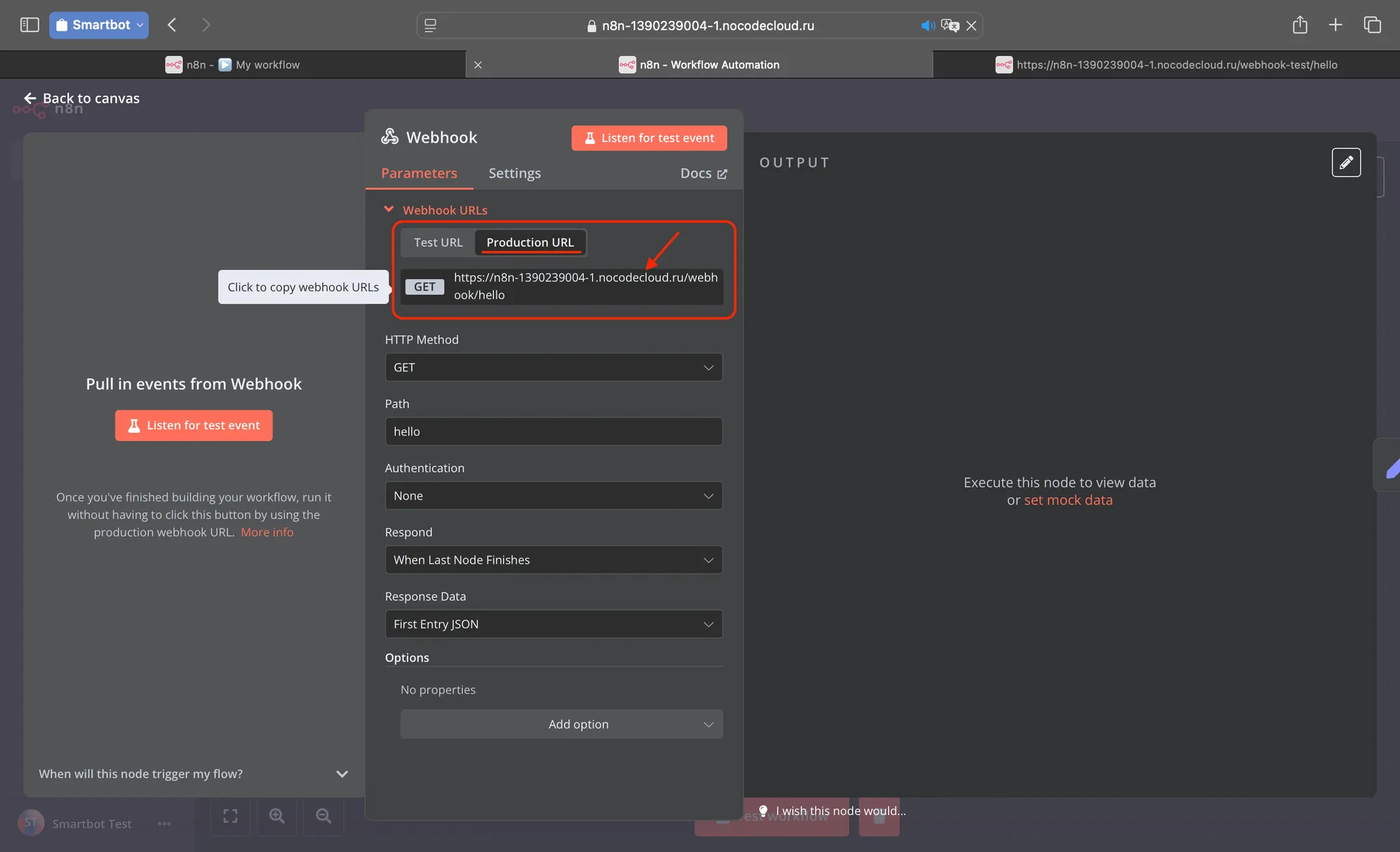
Task: Click the translate icon in address bar
Action: coord(950,25)
